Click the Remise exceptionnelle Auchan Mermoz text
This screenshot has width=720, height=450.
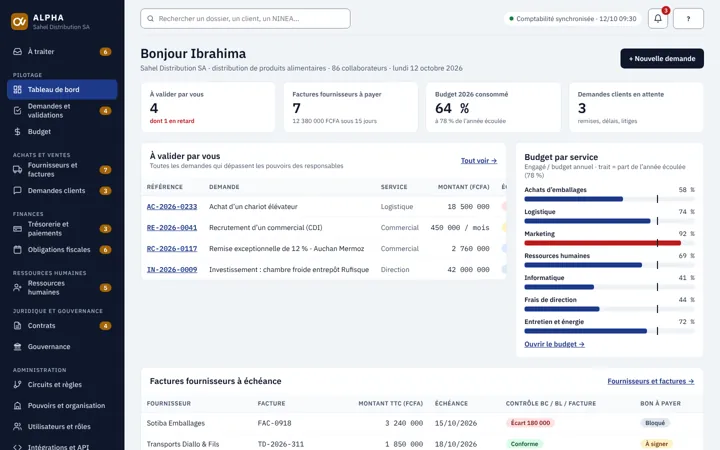coord(287,248)
